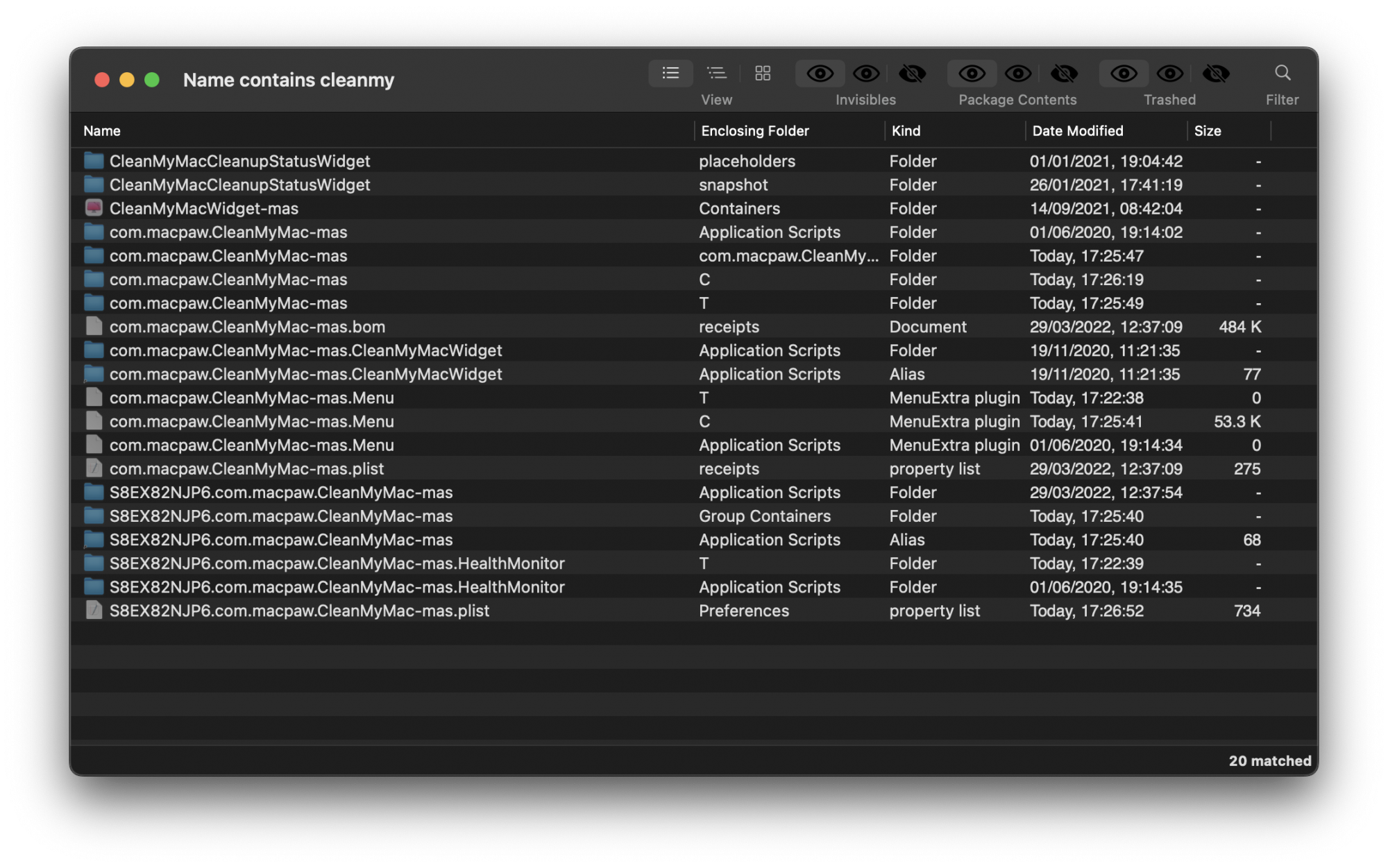This screenshot has width=1388, height=868.
Task: Click the '53.3 K' size value
Action: pos(1237,421)
